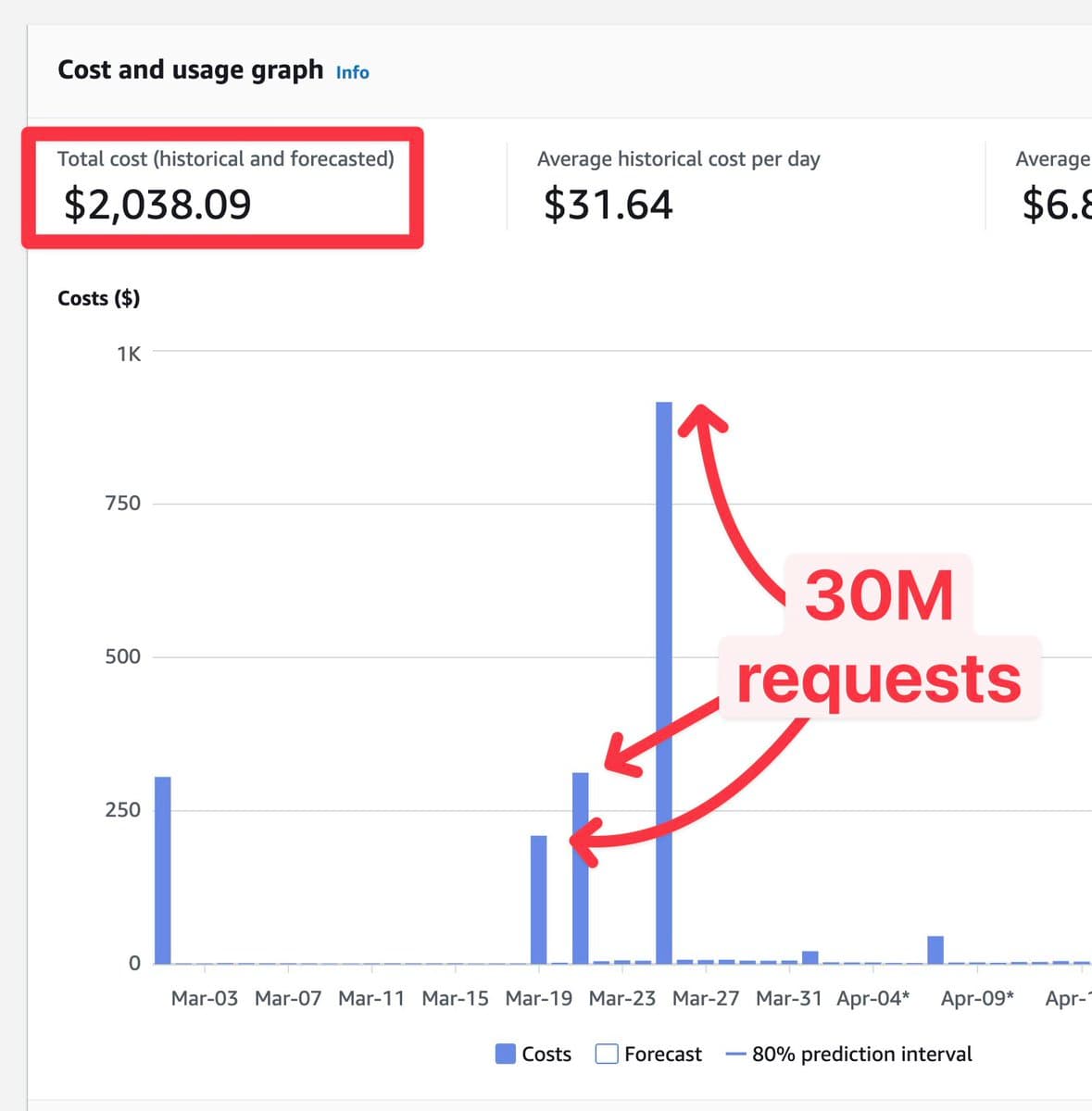
Task: Toggle the 80% prediction interval legend entry
Action: click(849, 1054)
